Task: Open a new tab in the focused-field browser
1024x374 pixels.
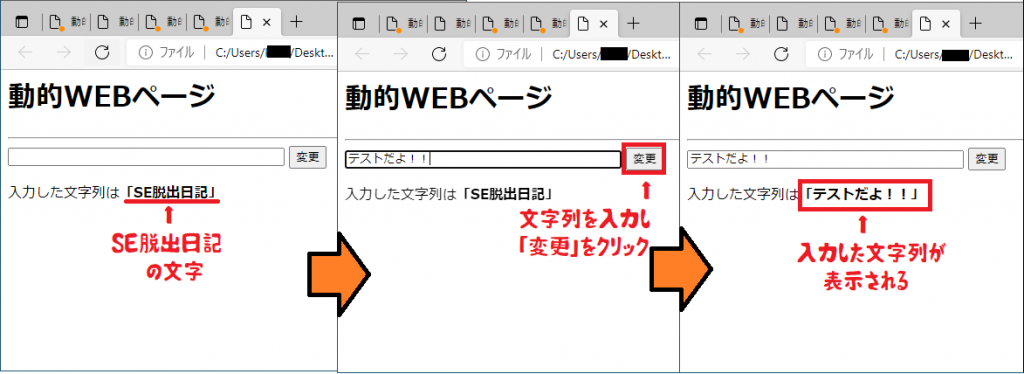Action: [x=633, y=23]
